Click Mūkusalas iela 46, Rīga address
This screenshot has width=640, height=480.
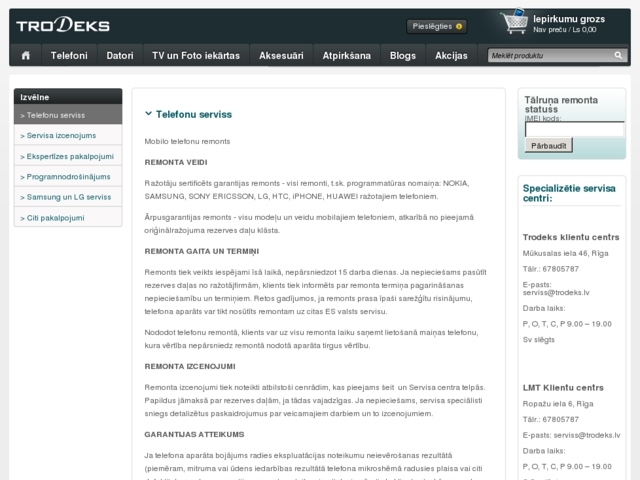565,253
